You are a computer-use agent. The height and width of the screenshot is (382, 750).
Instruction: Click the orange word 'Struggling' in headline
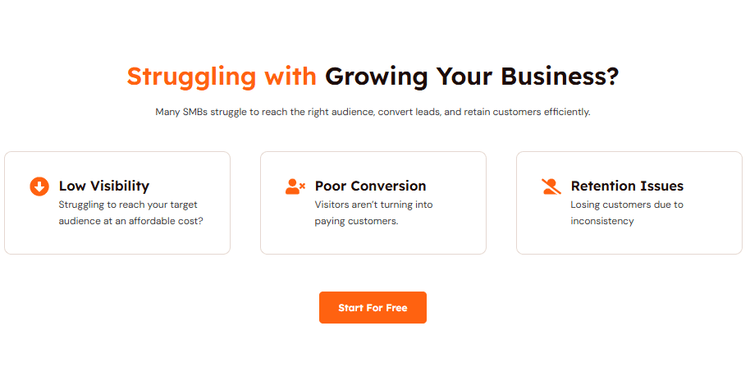pos(191,77)
